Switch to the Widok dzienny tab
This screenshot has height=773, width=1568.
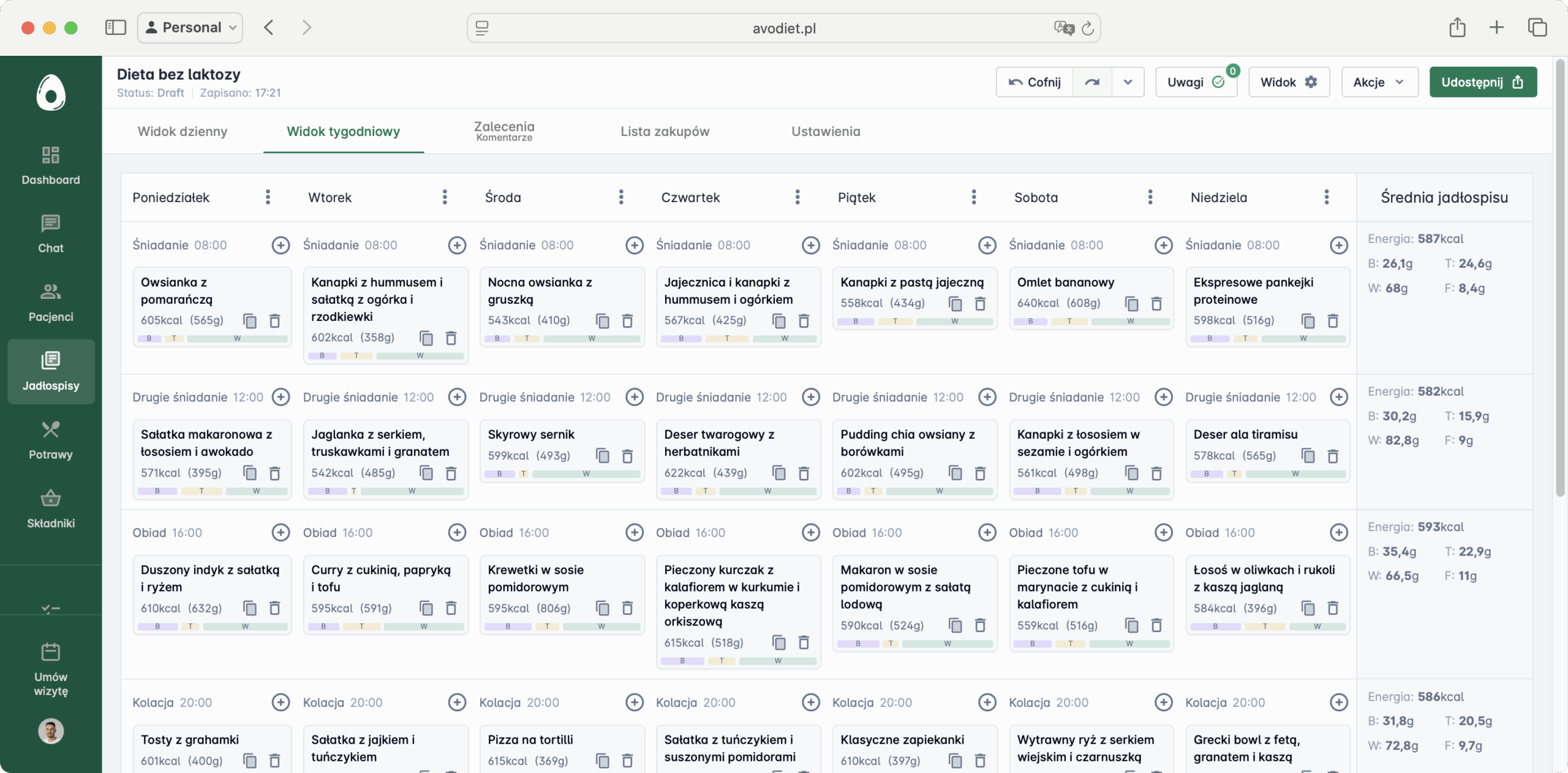[x=183, y=131]
